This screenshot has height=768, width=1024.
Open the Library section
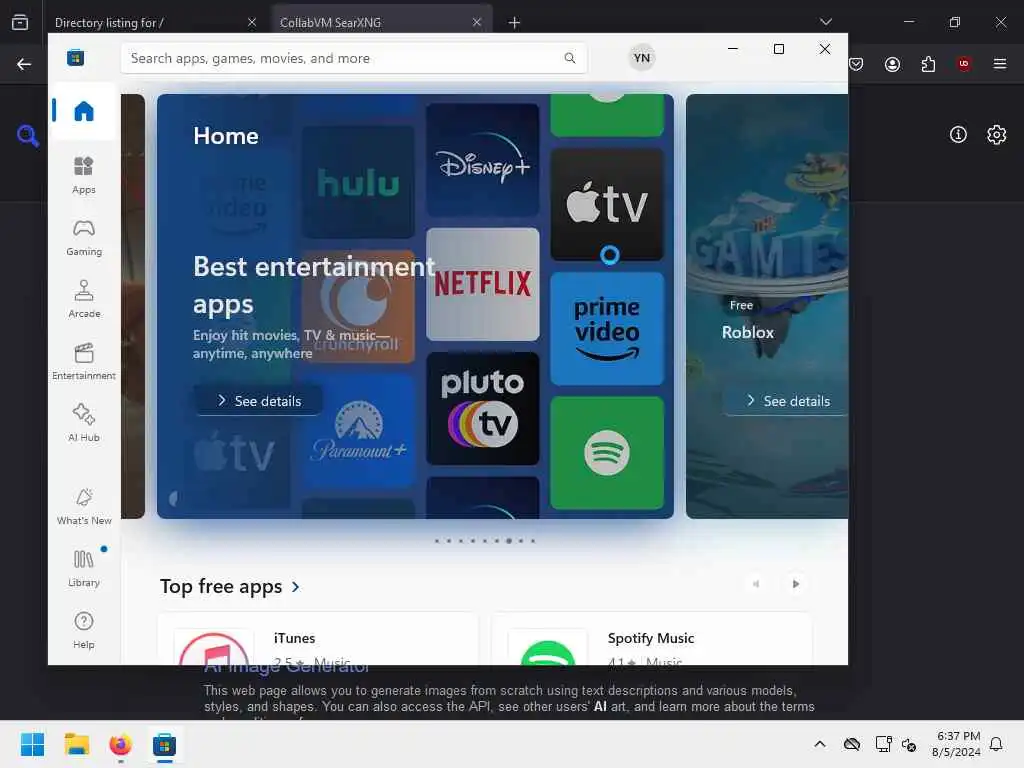84,568
